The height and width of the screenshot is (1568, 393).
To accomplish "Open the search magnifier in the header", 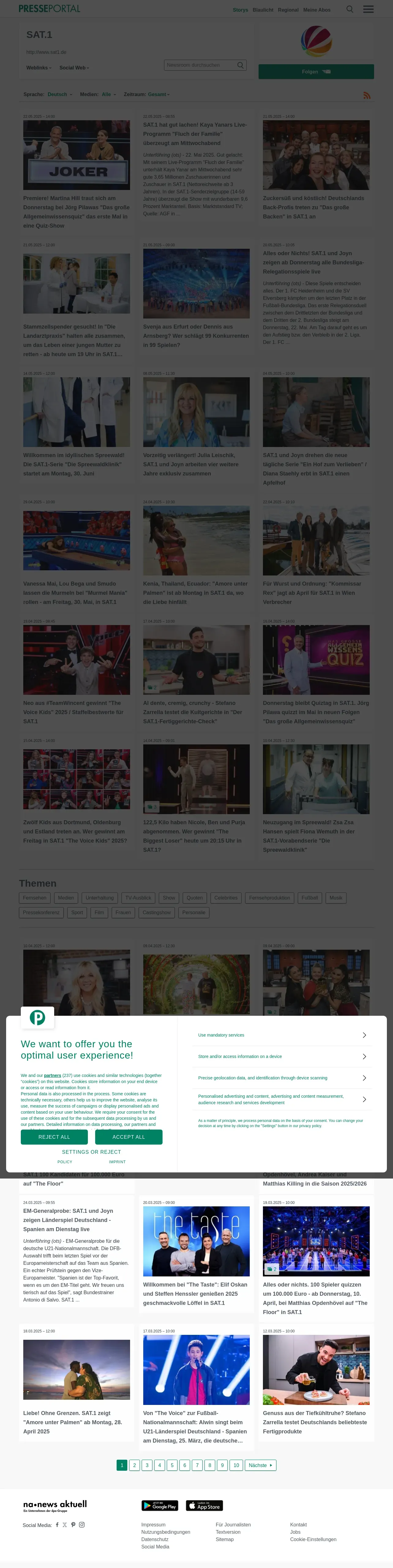I will click(x=350, y=9).
